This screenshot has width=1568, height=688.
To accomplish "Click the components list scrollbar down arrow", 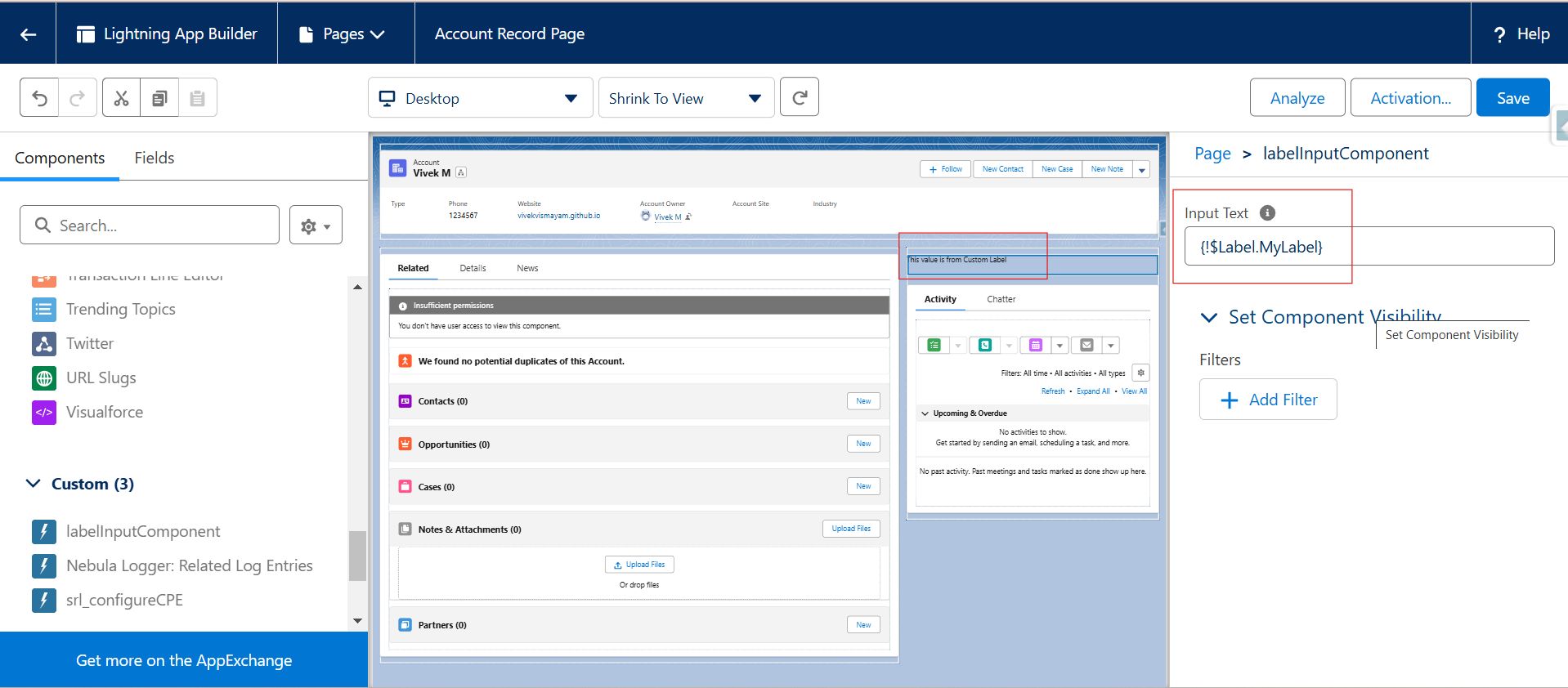I will click(x=357, y=621).
